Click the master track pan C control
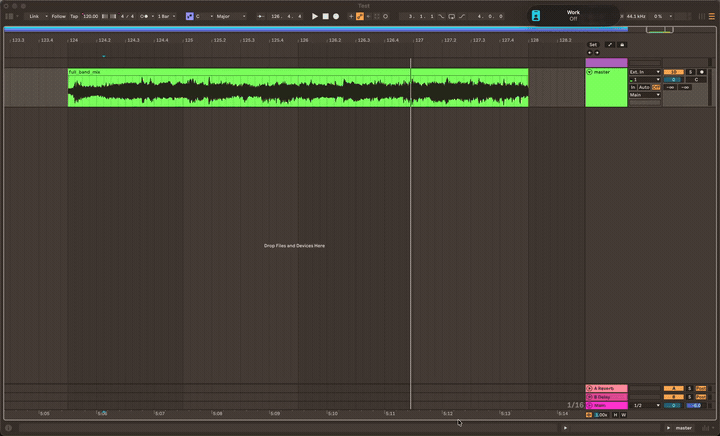Screen dimensions: 720x436 [x=696, y=79]
